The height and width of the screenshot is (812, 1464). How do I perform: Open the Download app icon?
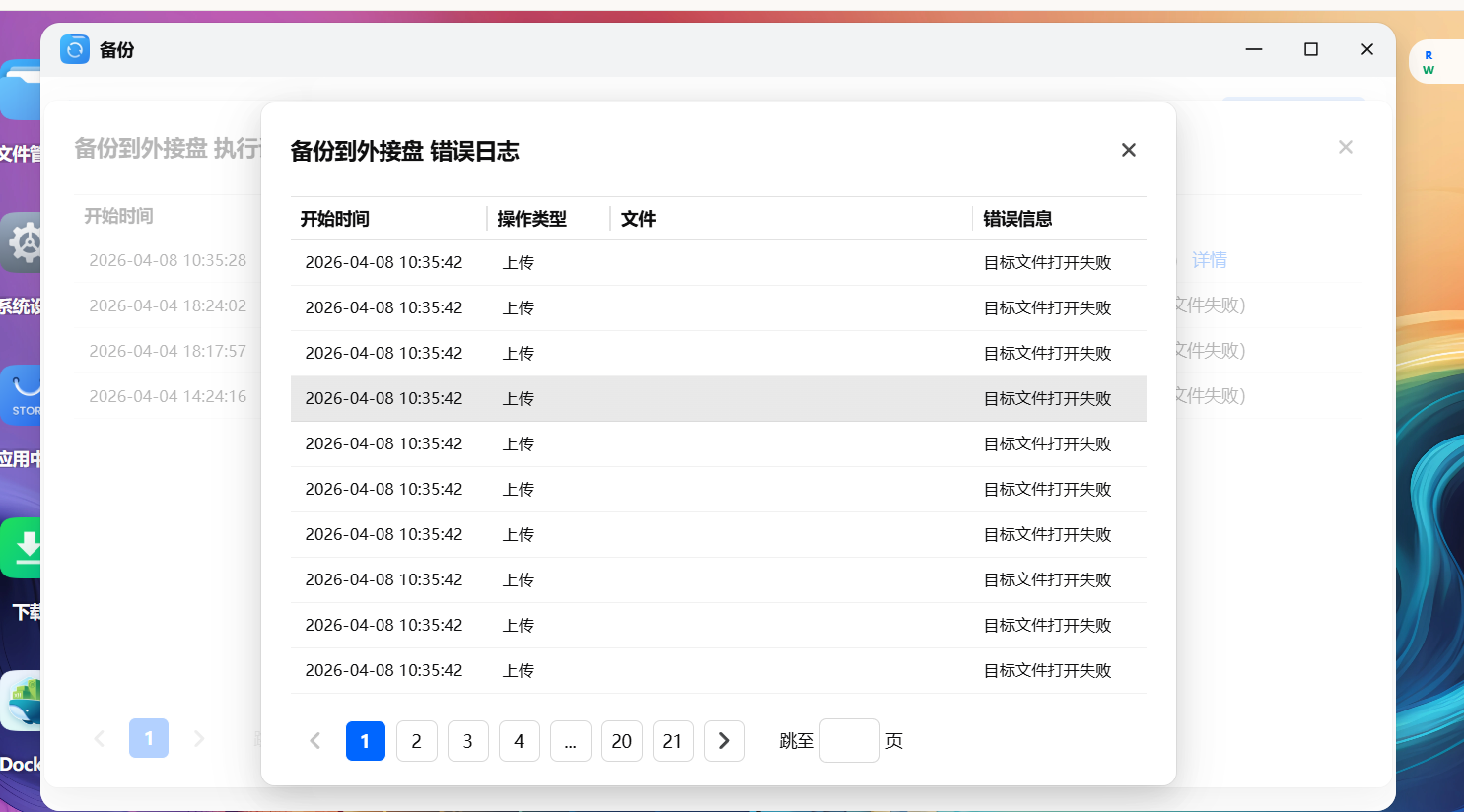[22, 548]
